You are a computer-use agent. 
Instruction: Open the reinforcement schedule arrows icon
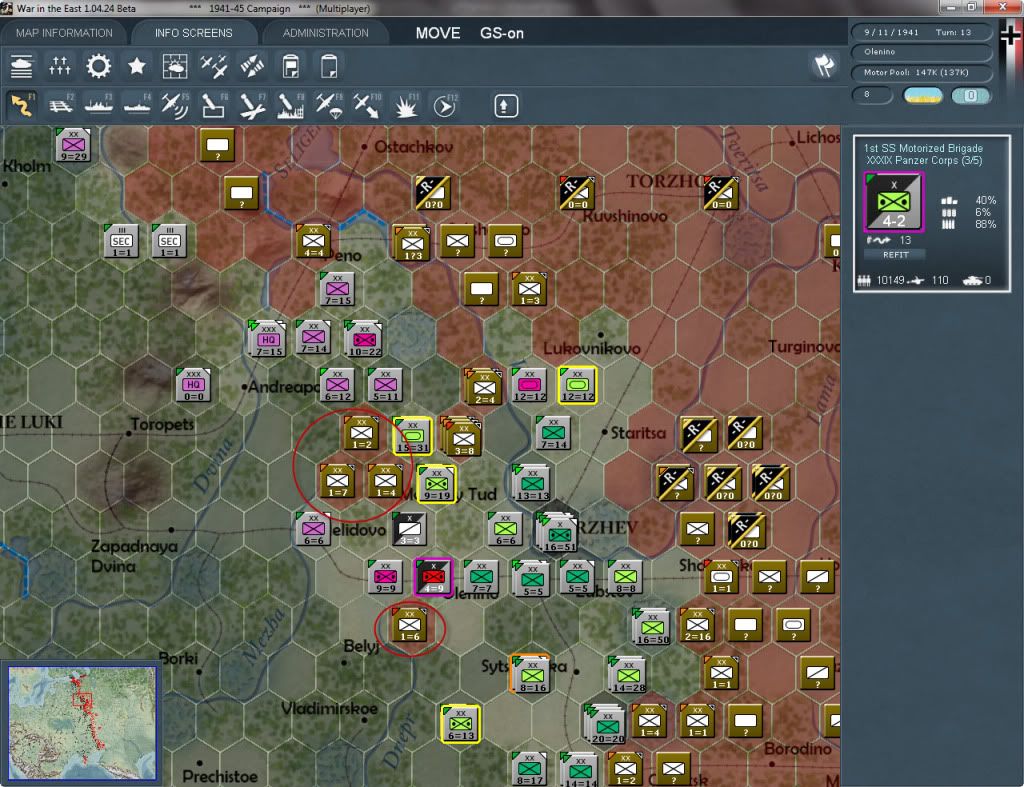[x=59, y=66]
